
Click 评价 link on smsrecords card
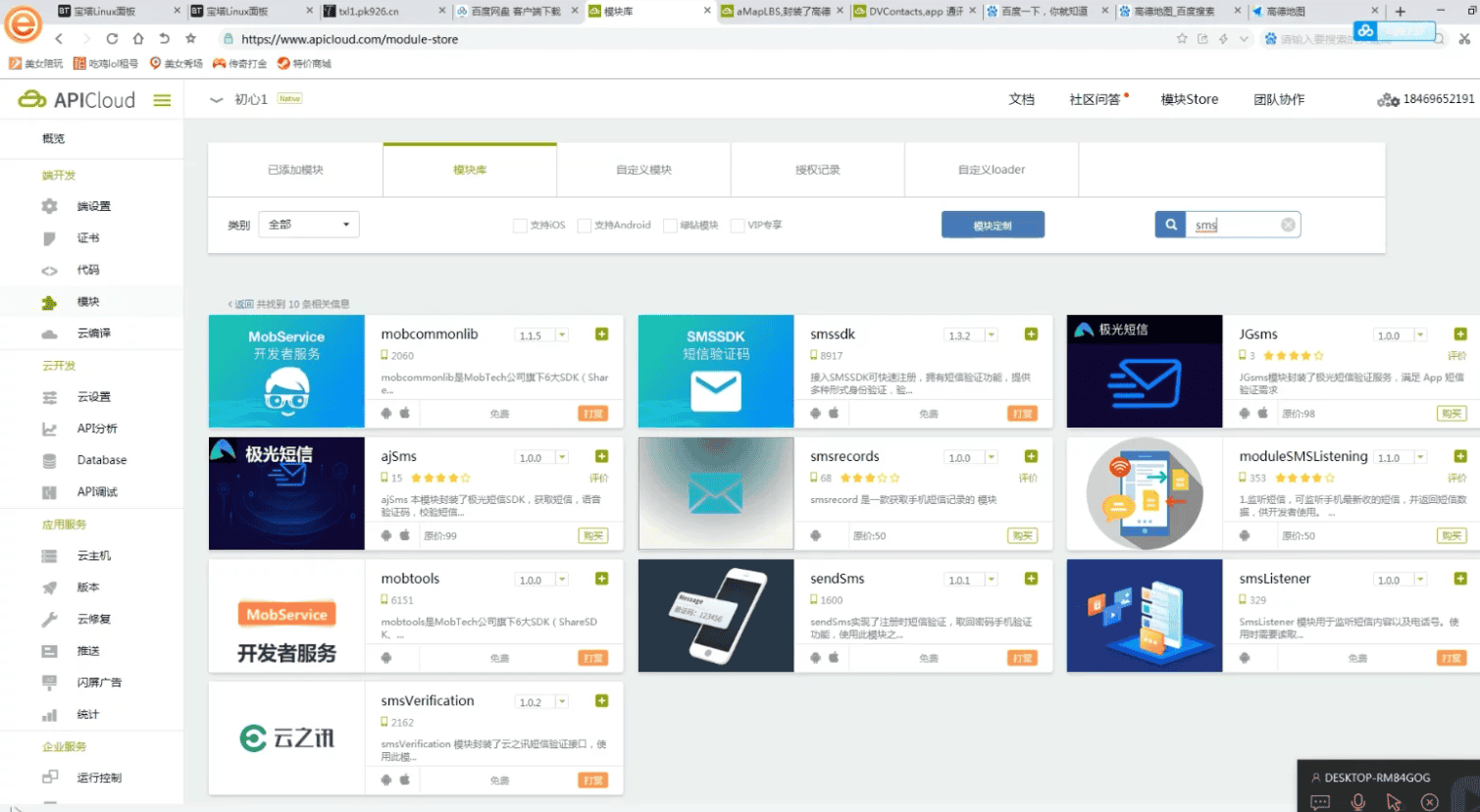click(x=1028, y=478)
